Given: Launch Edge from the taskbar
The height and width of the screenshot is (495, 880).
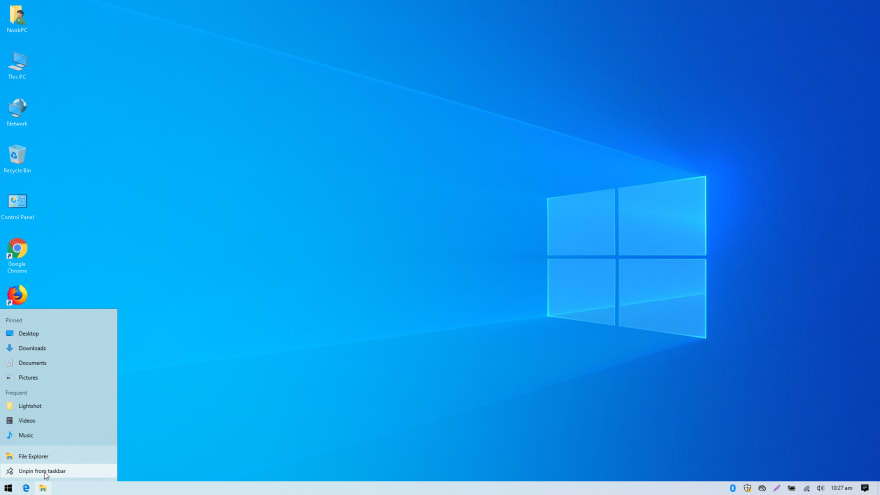Looking at the screenshot, I should click(26, 488).
